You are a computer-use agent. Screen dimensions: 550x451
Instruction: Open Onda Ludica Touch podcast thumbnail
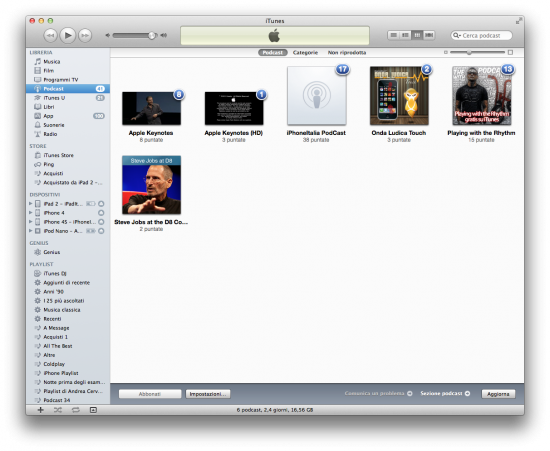coord(399,96)
